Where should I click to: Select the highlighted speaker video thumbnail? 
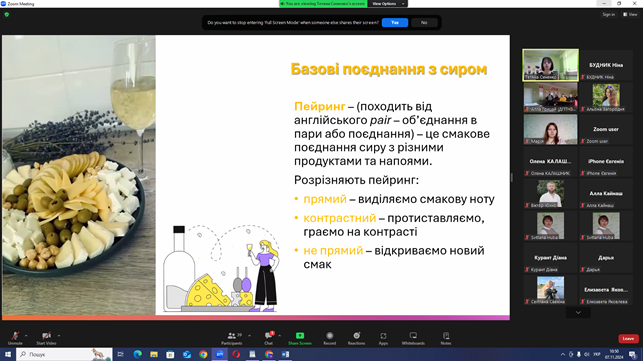pyautogui.click(x=550, y=65)
